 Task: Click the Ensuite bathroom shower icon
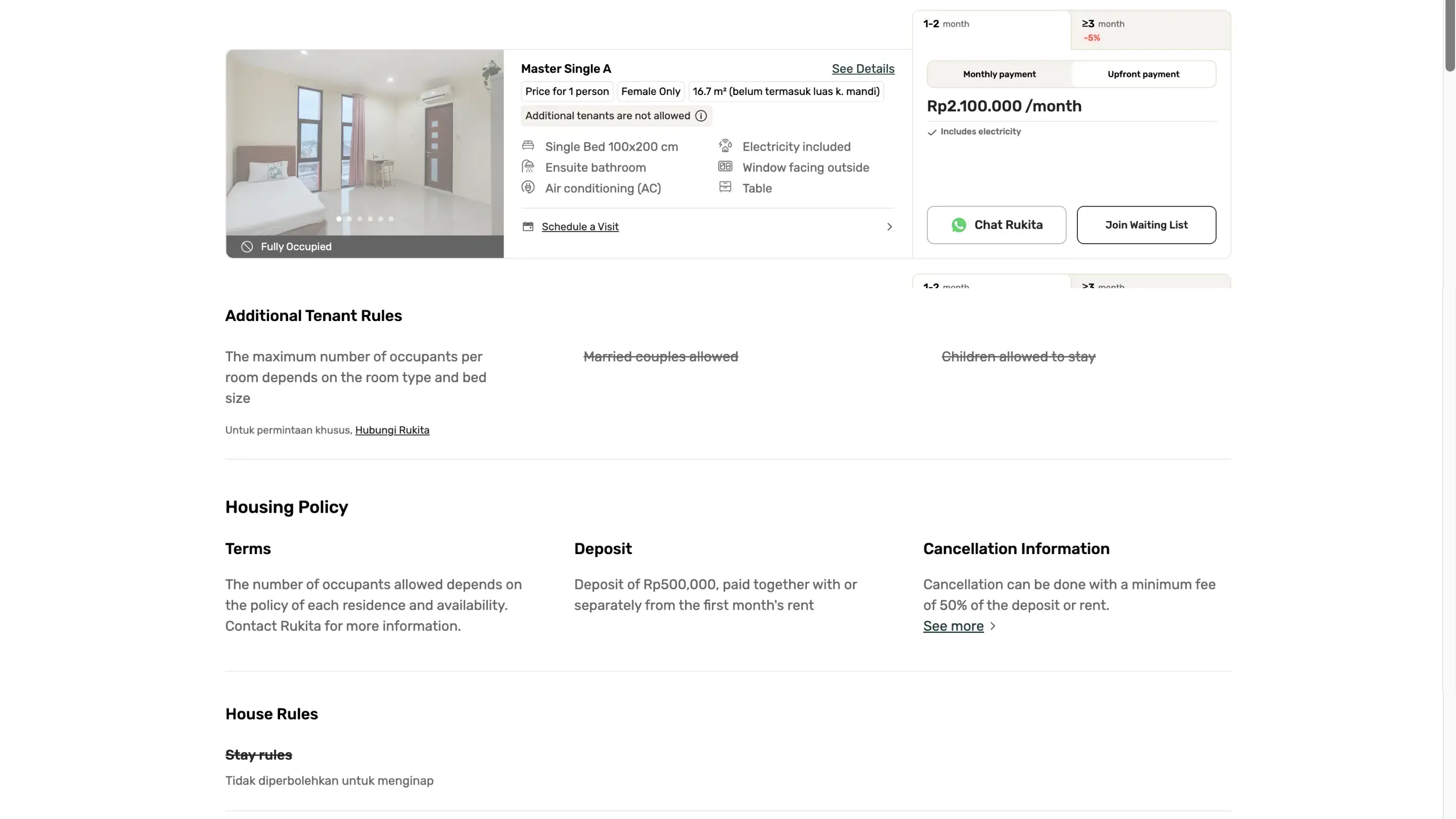pyautogui.click(x=528, y=167)
